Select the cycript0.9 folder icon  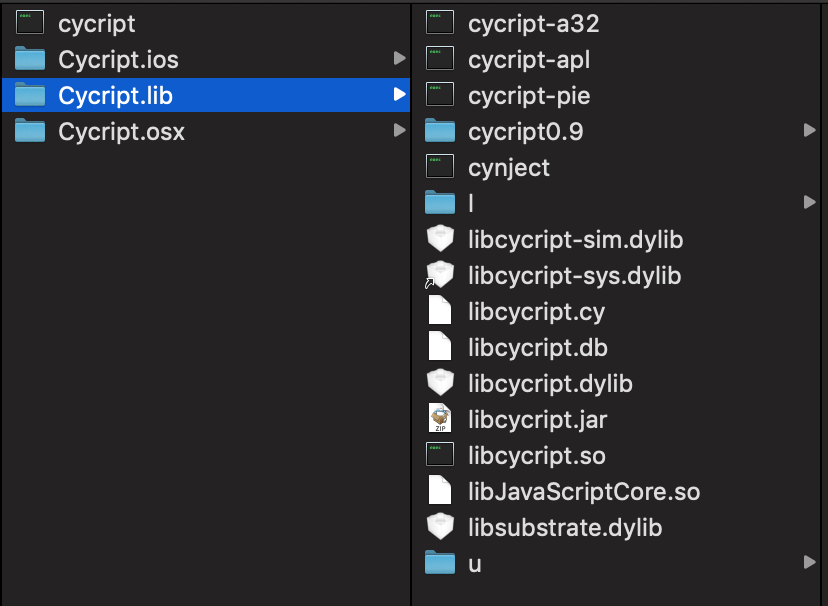(x=440, y=130)
